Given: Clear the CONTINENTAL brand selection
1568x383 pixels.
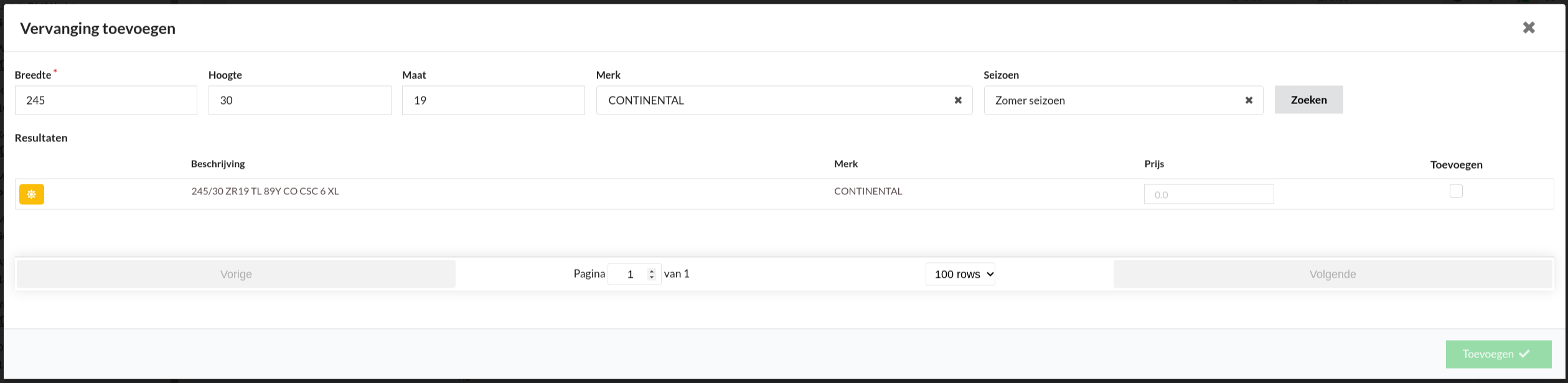Looking at the screenshot, I should pos(958,100).
